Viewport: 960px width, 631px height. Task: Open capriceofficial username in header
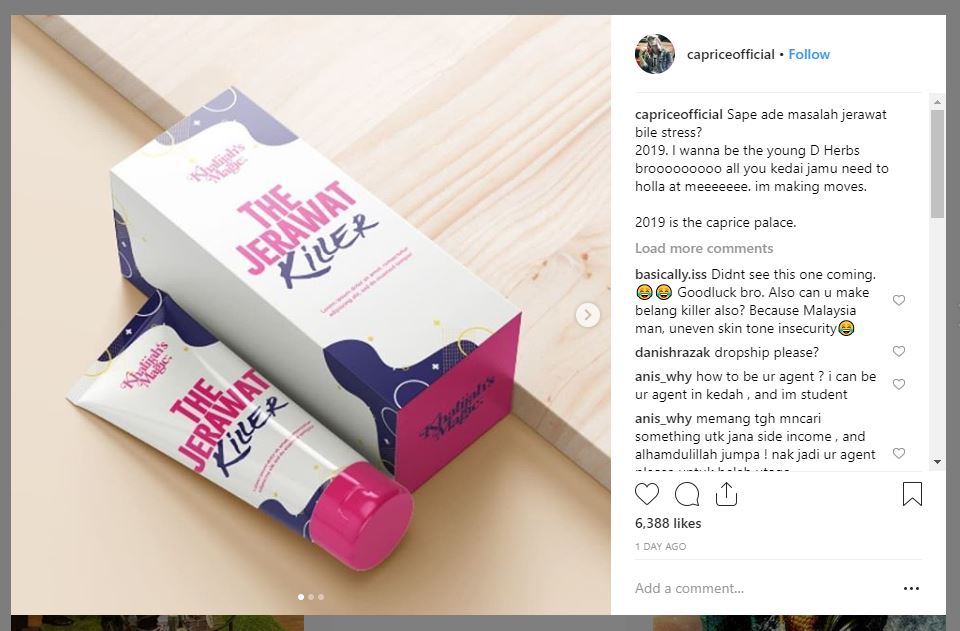(730, 54)
